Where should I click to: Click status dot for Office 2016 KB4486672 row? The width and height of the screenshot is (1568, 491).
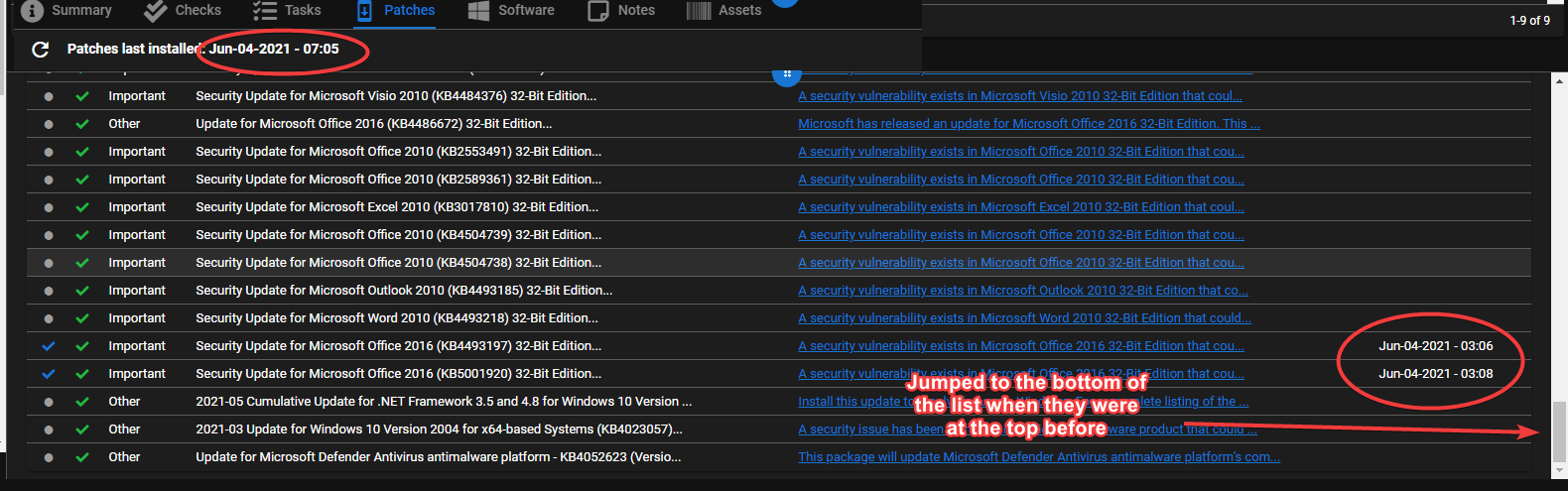click(49, 124)
